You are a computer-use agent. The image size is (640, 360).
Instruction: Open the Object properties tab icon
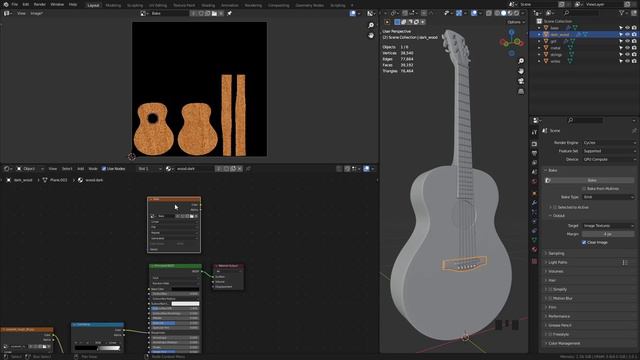pos(534,193)
